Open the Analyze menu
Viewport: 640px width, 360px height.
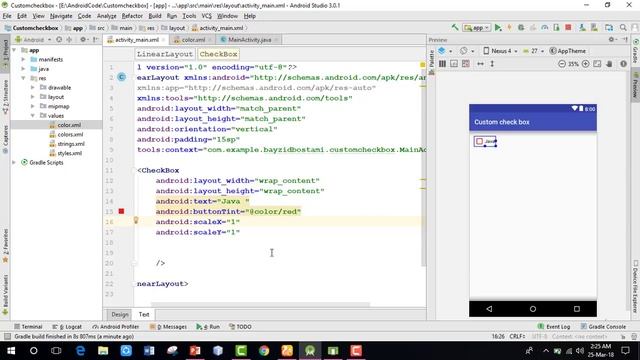[x=107, y=16]
